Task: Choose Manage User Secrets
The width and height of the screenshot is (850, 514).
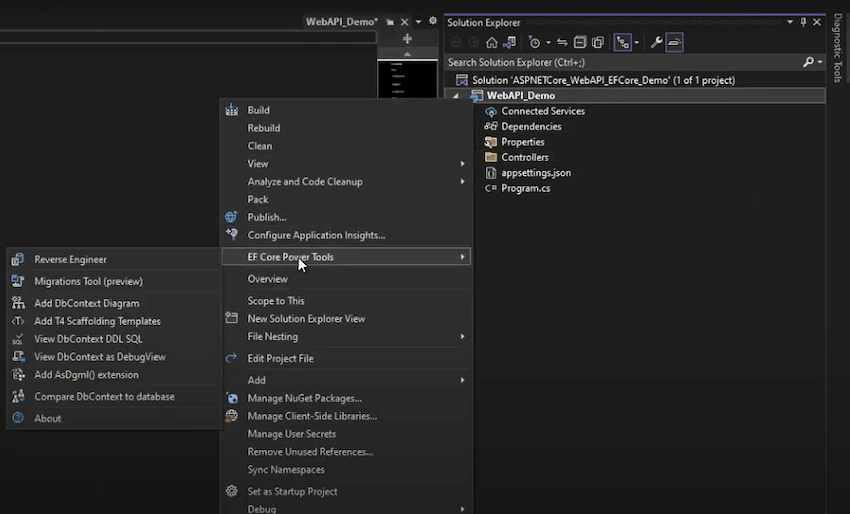Action: 346,434
